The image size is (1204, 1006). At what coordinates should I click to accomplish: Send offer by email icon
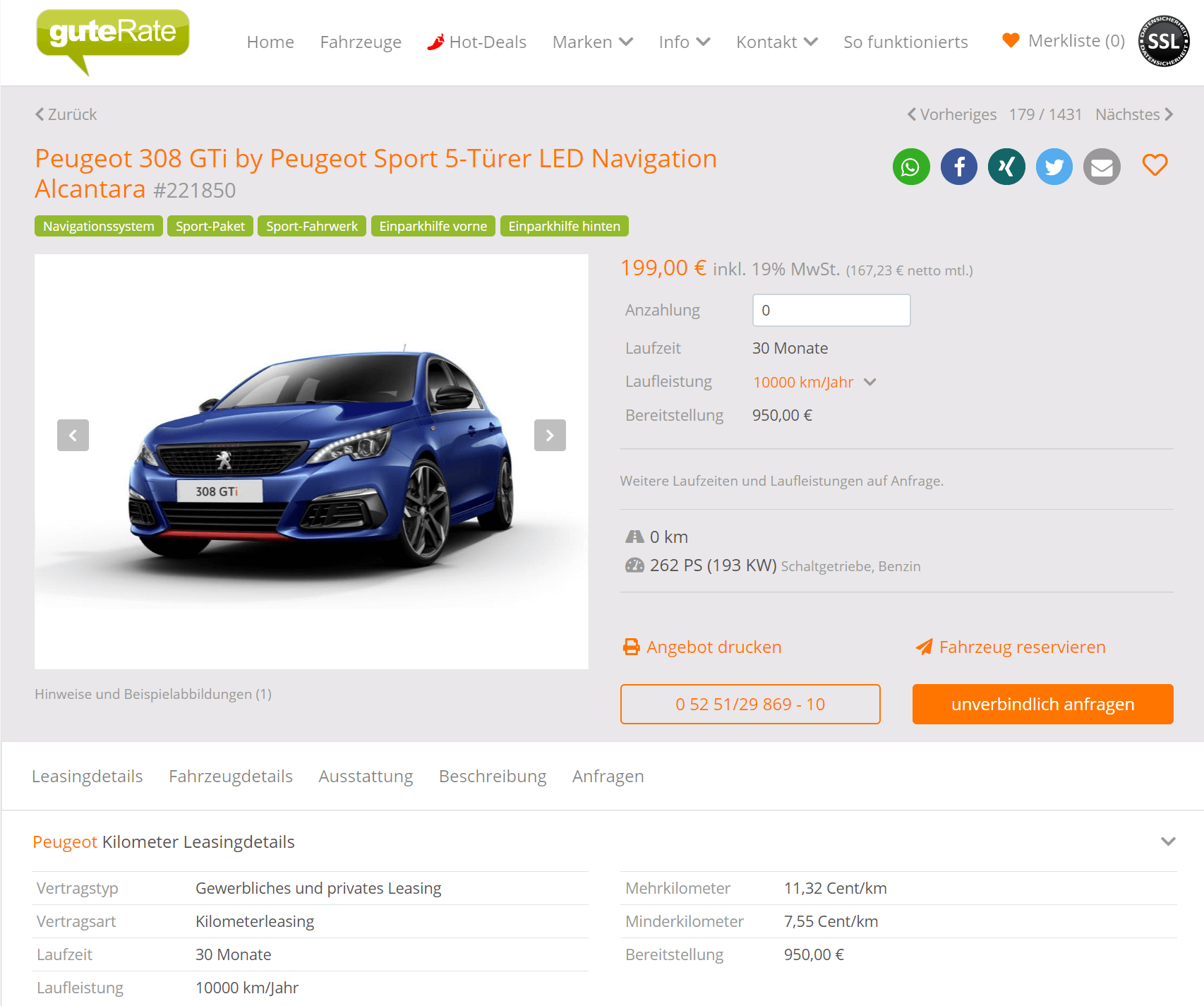click(x=1102, y=167)
